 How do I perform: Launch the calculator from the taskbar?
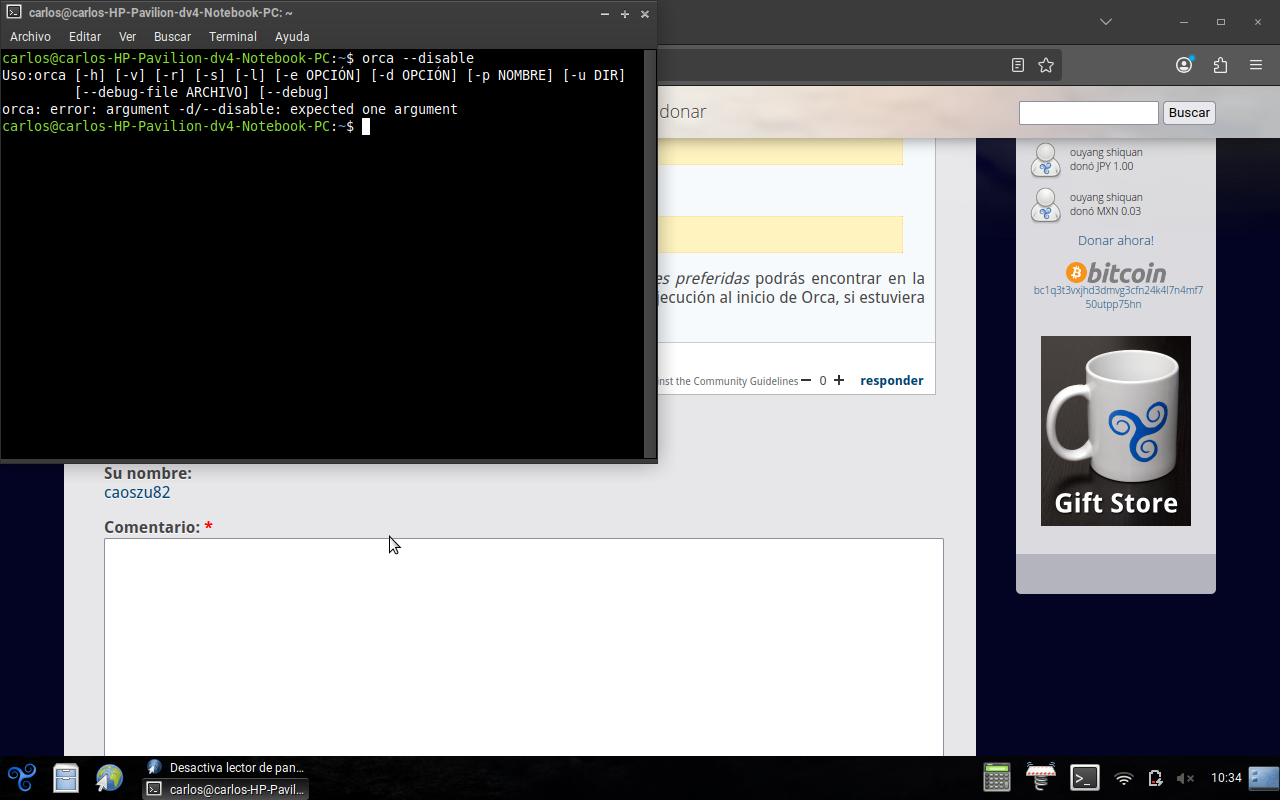click(997, 777)
